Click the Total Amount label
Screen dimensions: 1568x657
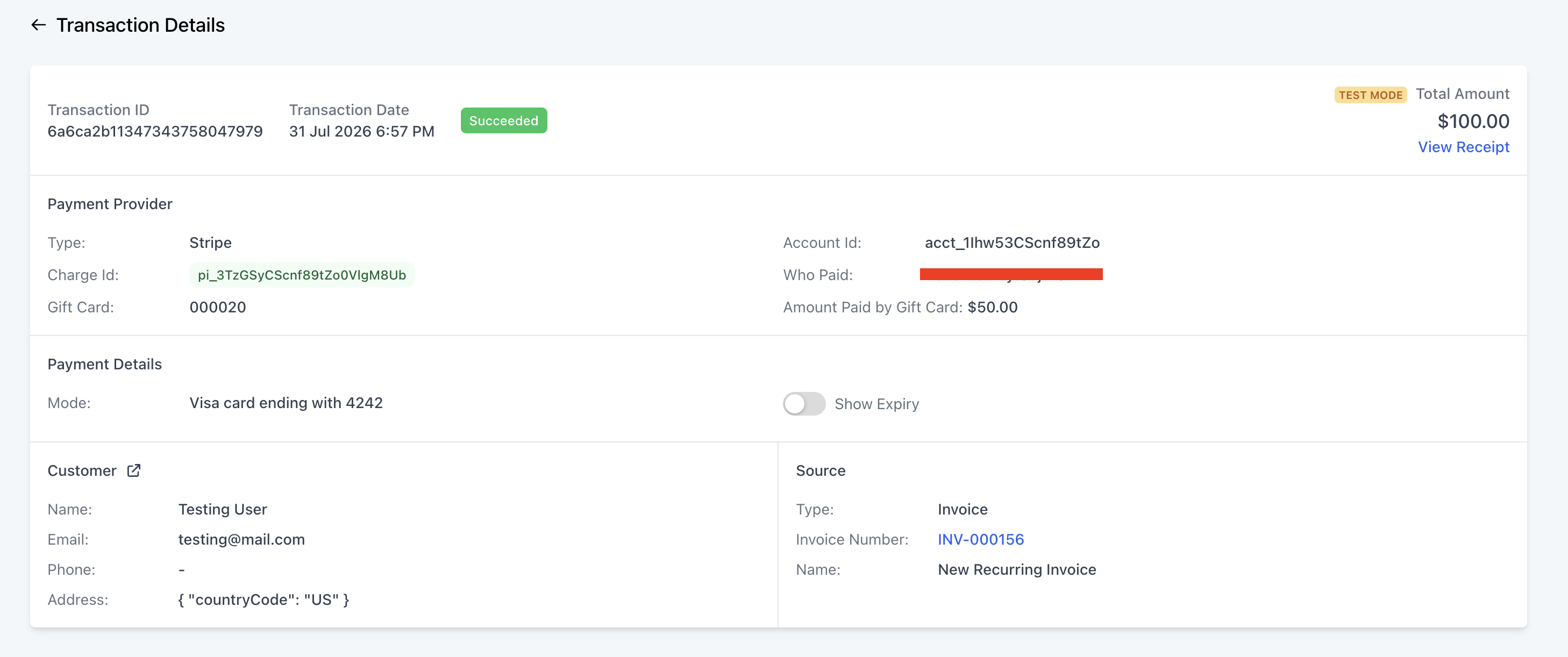pos(1462,94)
